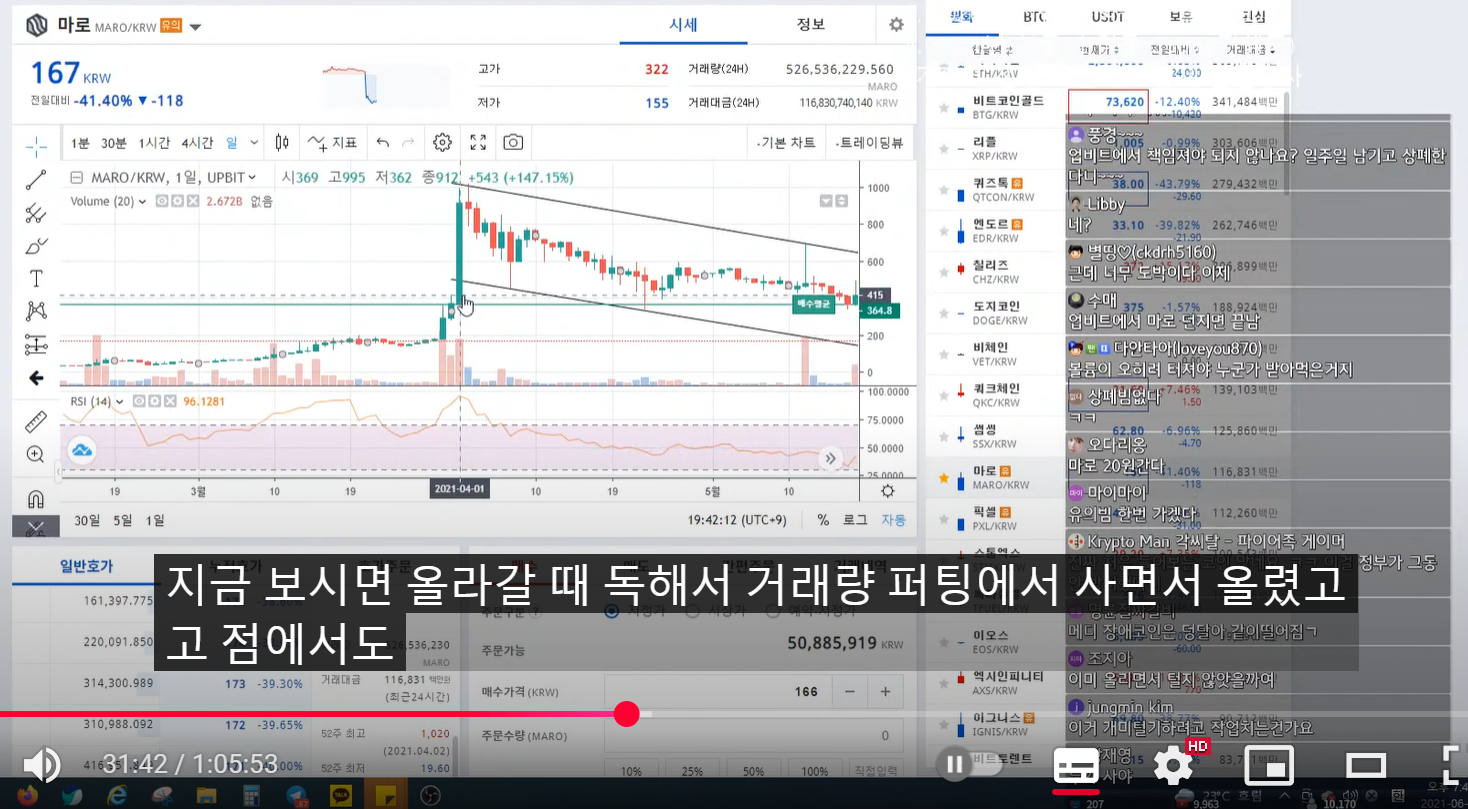Mute the video with speaker icon
The width and height of the screenshot is (1468, 809).
pyautogui.click(x=41, y=766)
